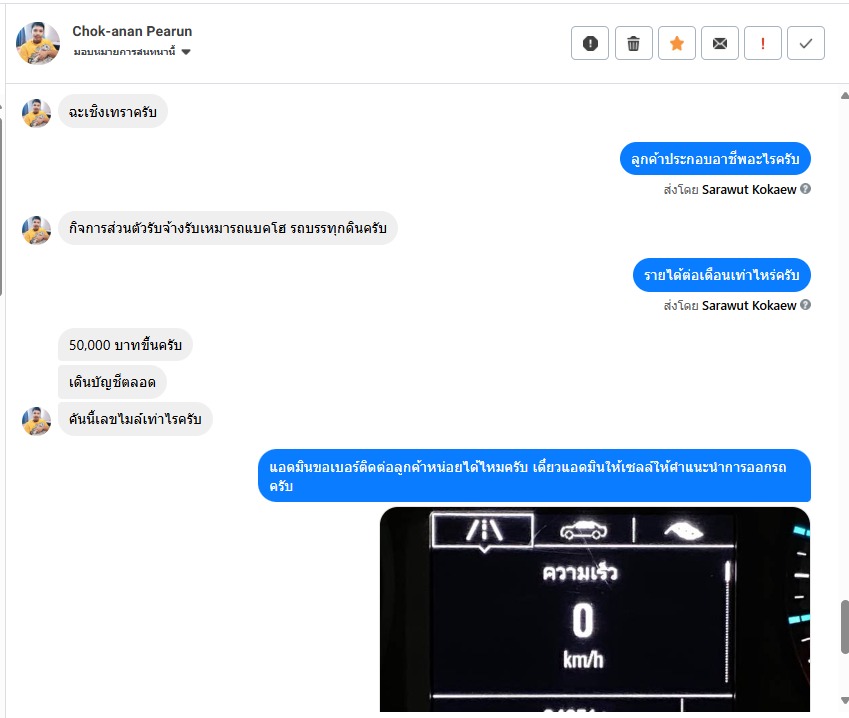Viewport: 849px width, 718px height.
Task: Open the help icon beside the first Sarawut Kokaew label
Action: pyautogui.click(x=805, y=189)
